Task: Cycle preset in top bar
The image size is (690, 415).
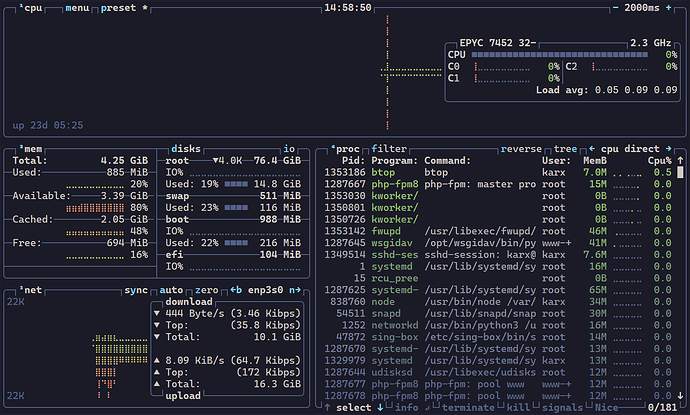Action: (x=118, y=8)
